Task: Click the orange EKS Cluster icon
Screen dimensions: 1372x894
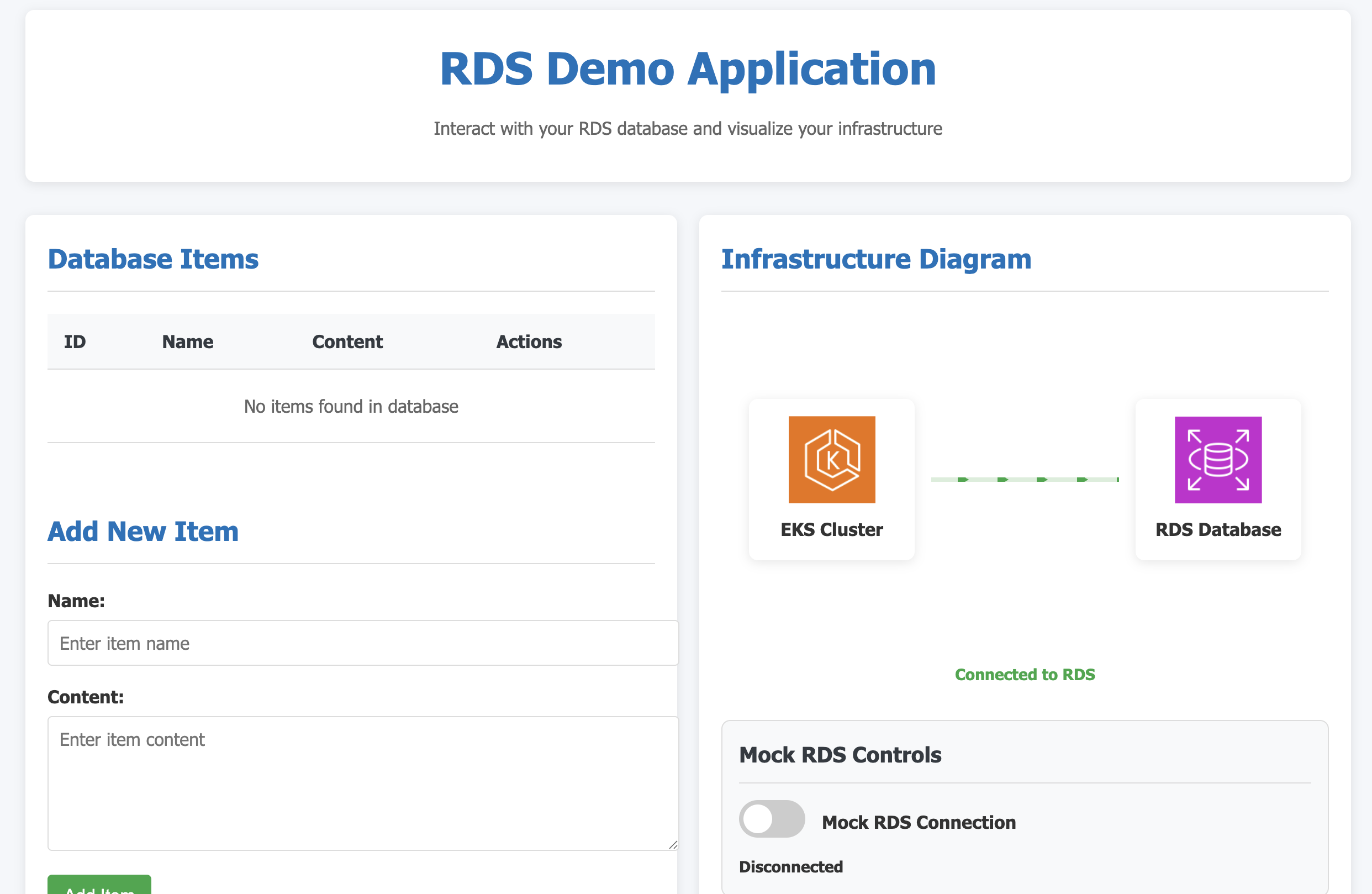Action: 831,460
